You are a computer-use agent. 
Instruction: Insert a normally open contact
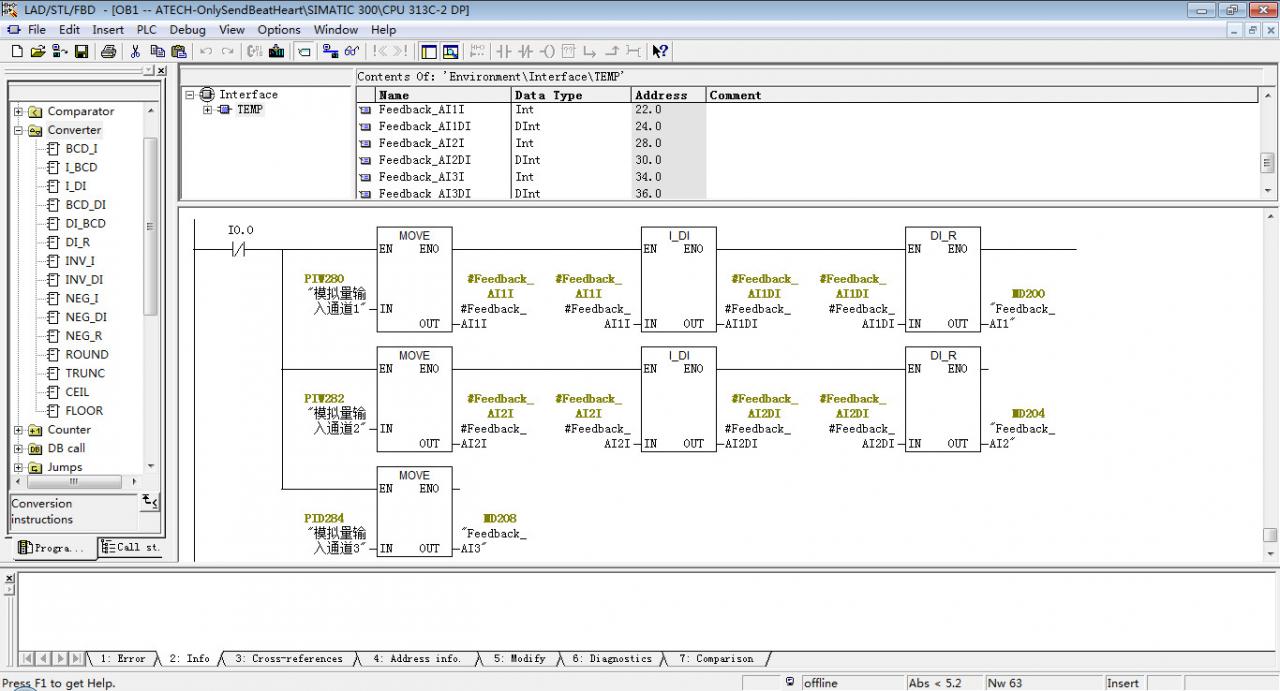pos(503,51)
